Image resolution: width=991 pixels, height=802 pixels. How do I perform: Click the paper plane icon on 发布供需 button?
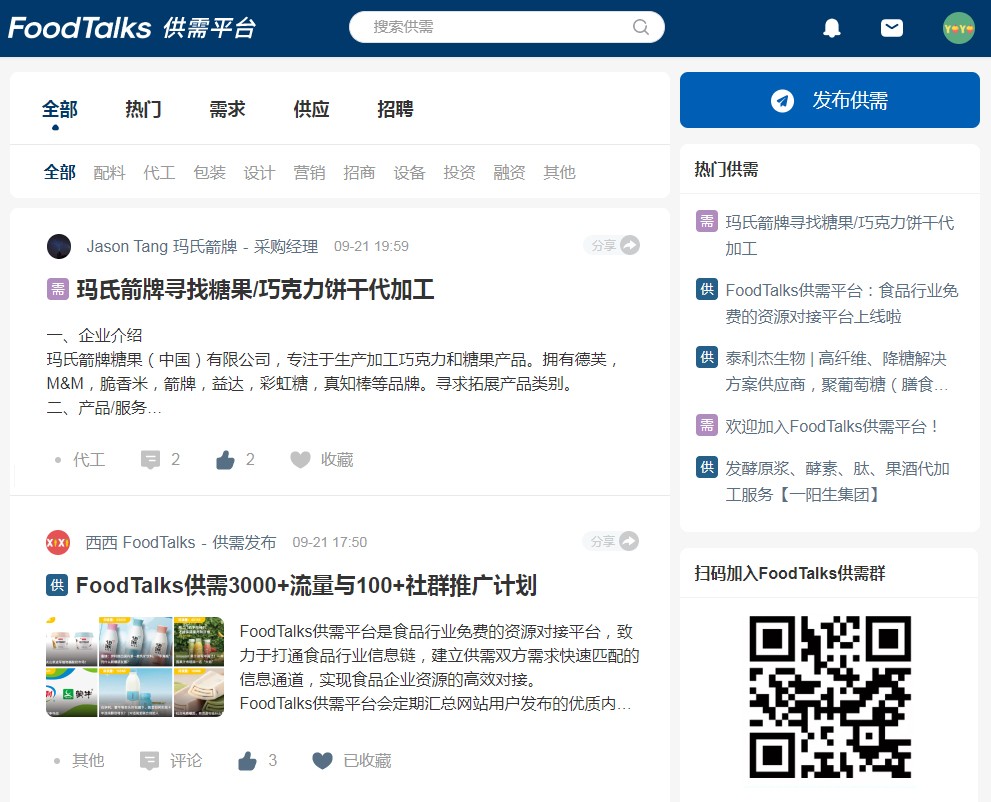pyautogui.click(x=783, y=100)
